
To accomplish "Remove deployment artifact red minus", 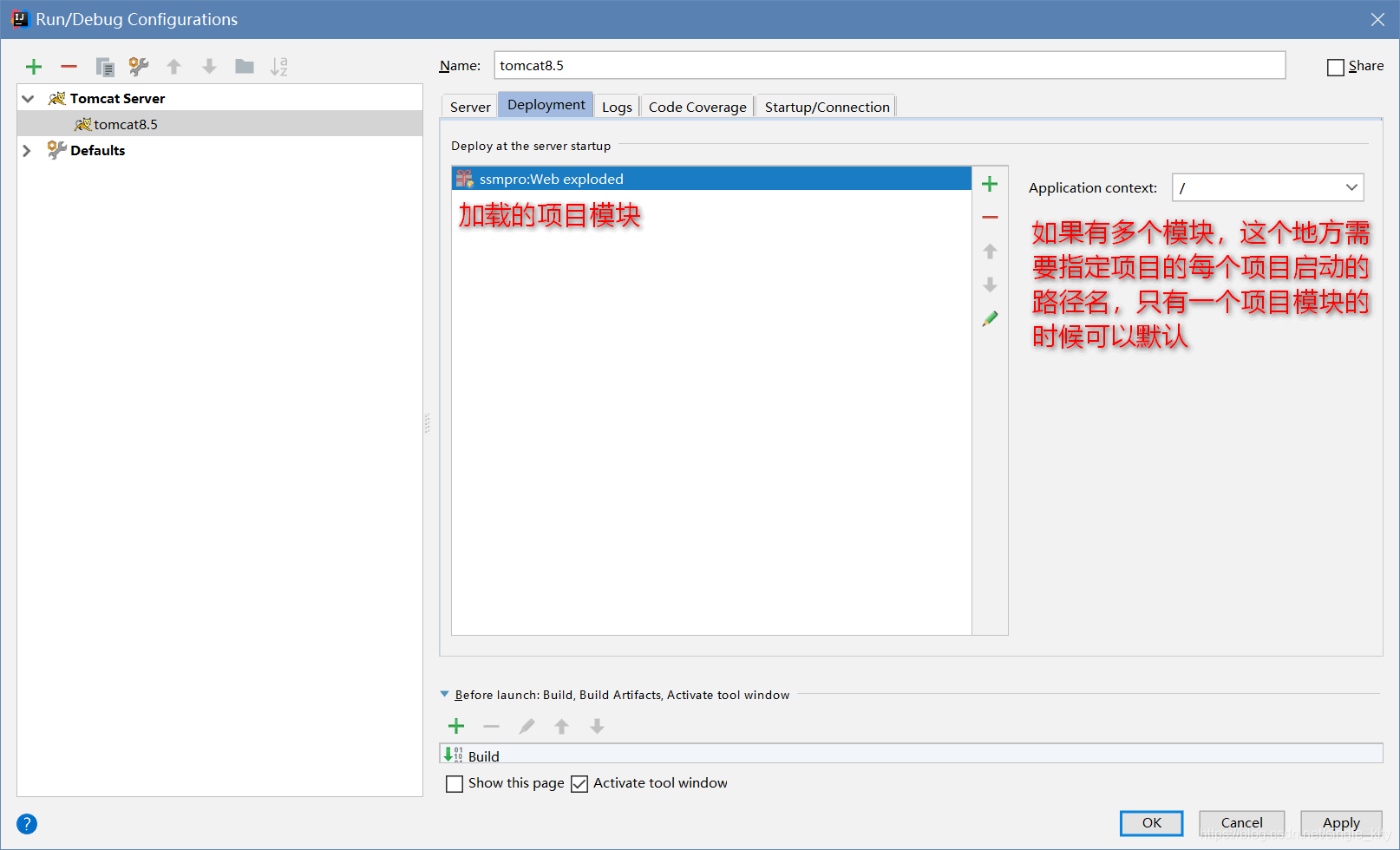I will (x=990, y=218).
